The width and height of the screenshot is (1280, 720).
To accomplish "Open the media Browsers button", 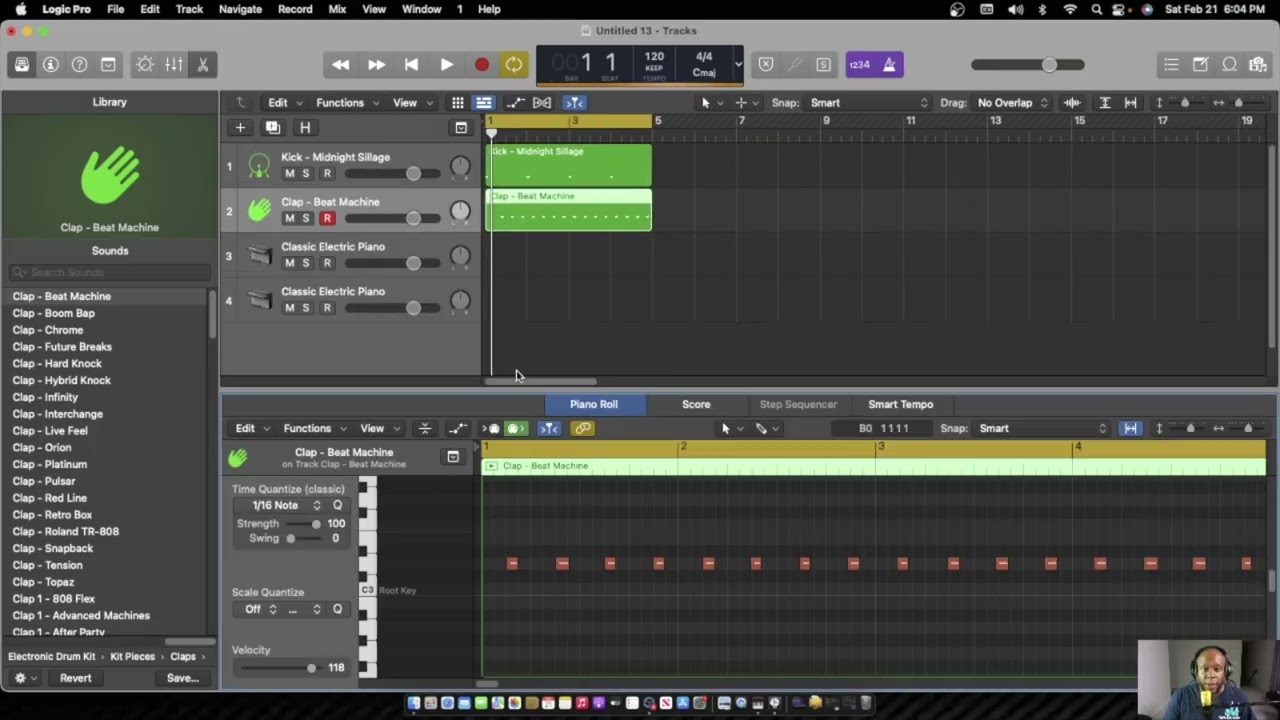I will [1258, 65].
